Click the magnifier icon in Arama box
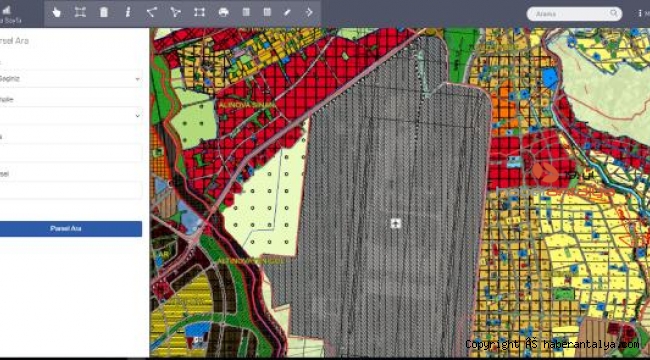 614,13
